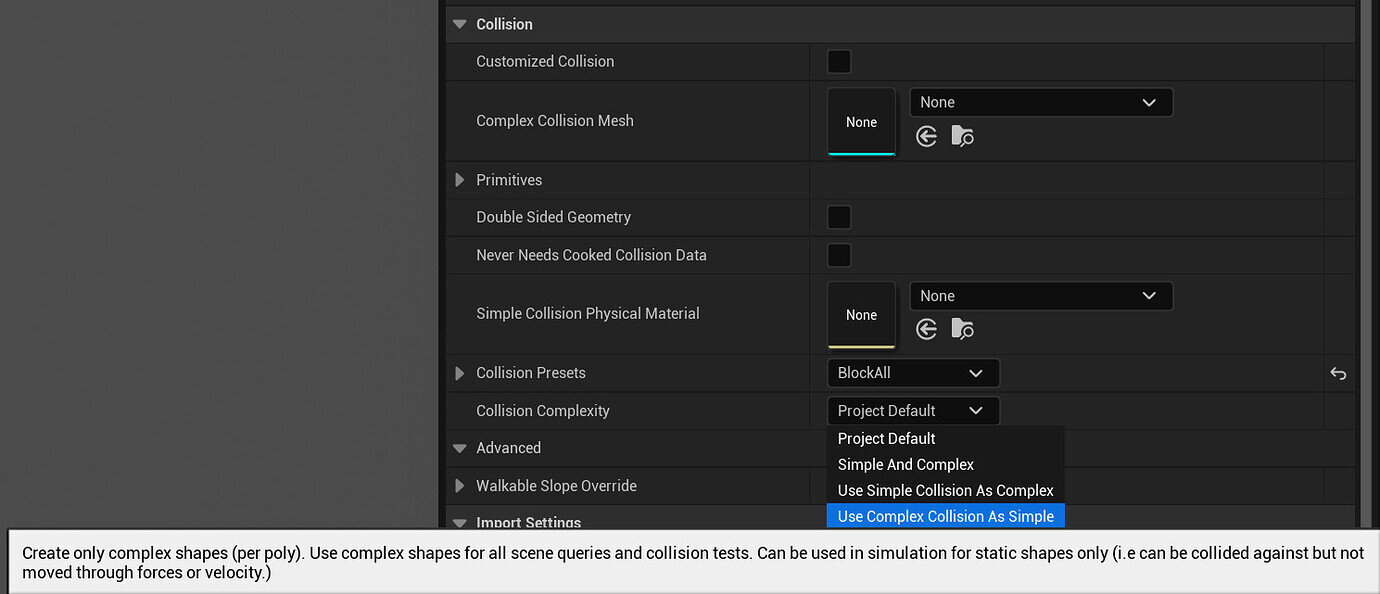Viewport: 1380px width, 594px height.
Task: Use selected asset for Simple Collision Physical Material
Action: [x=927, y=329]
